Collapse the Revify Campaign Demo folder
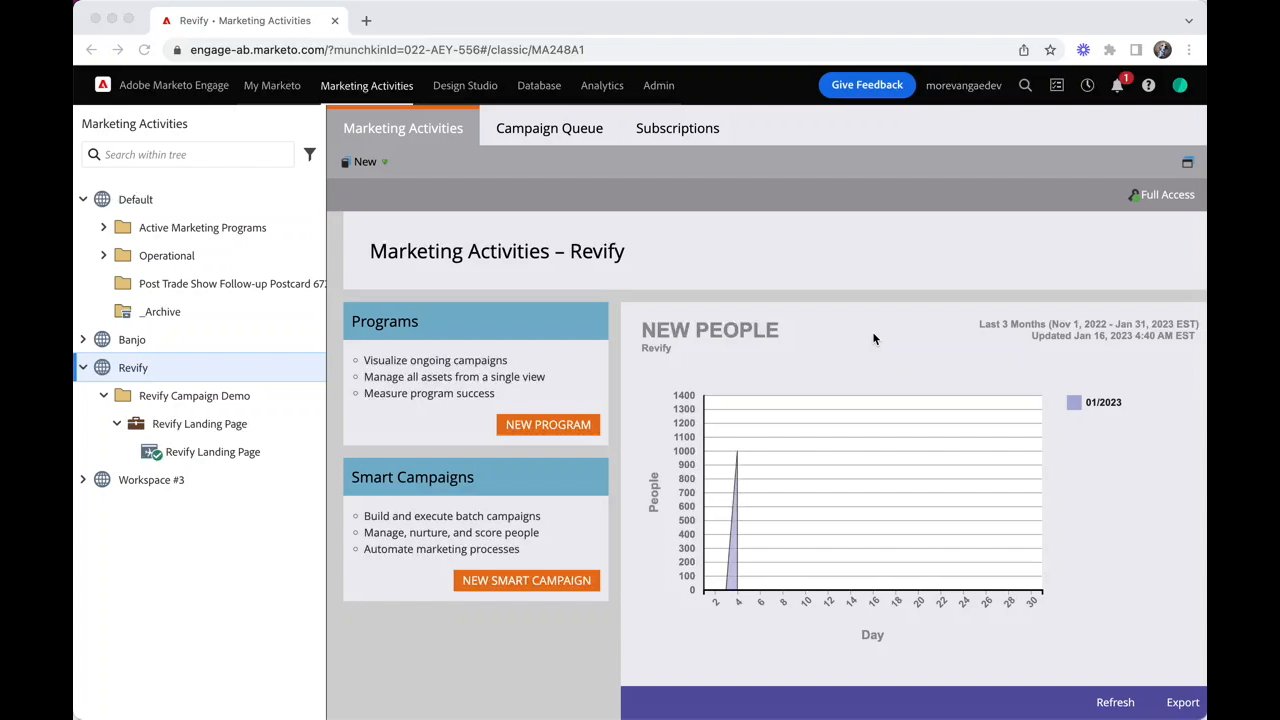The image size is (1280, 720). pyautogui.click(x=104, y=395)
